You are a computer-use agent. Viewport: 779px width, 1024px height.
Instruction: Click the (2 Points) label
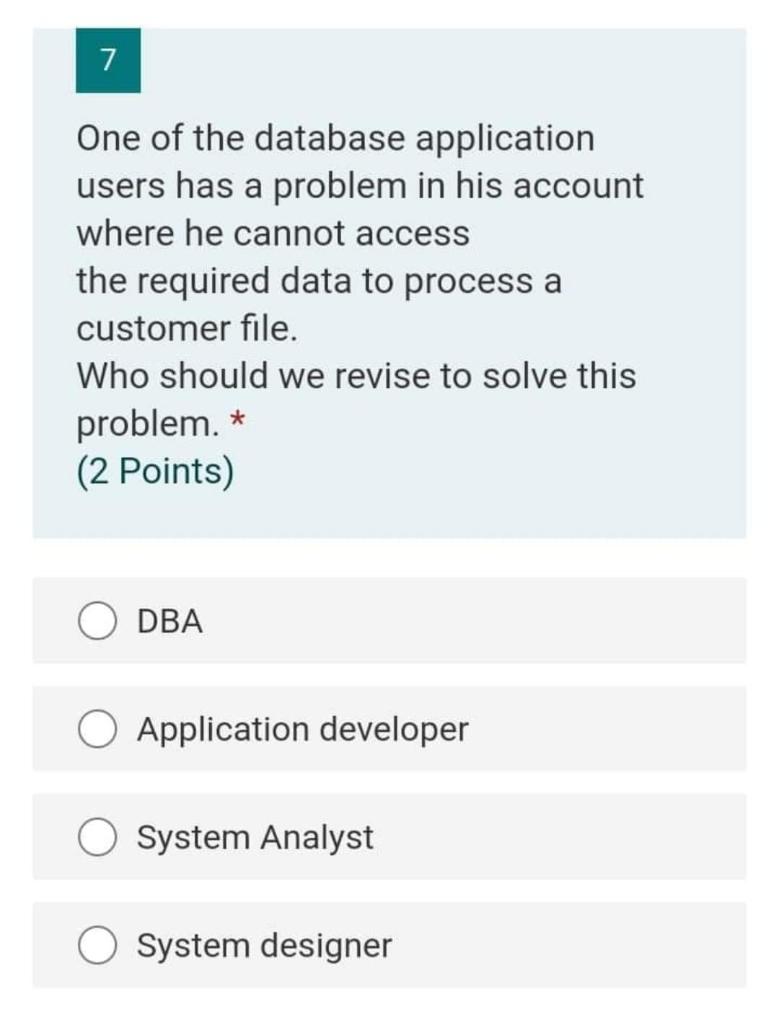(156, 471)
